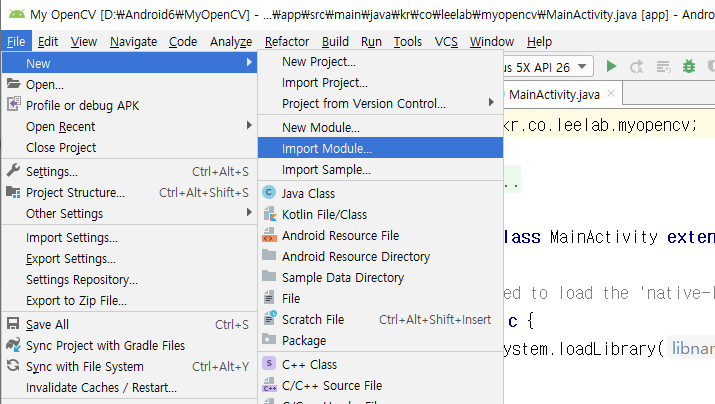
Task: Choose Save All in File menu
Action: click(x=47, y=324)
